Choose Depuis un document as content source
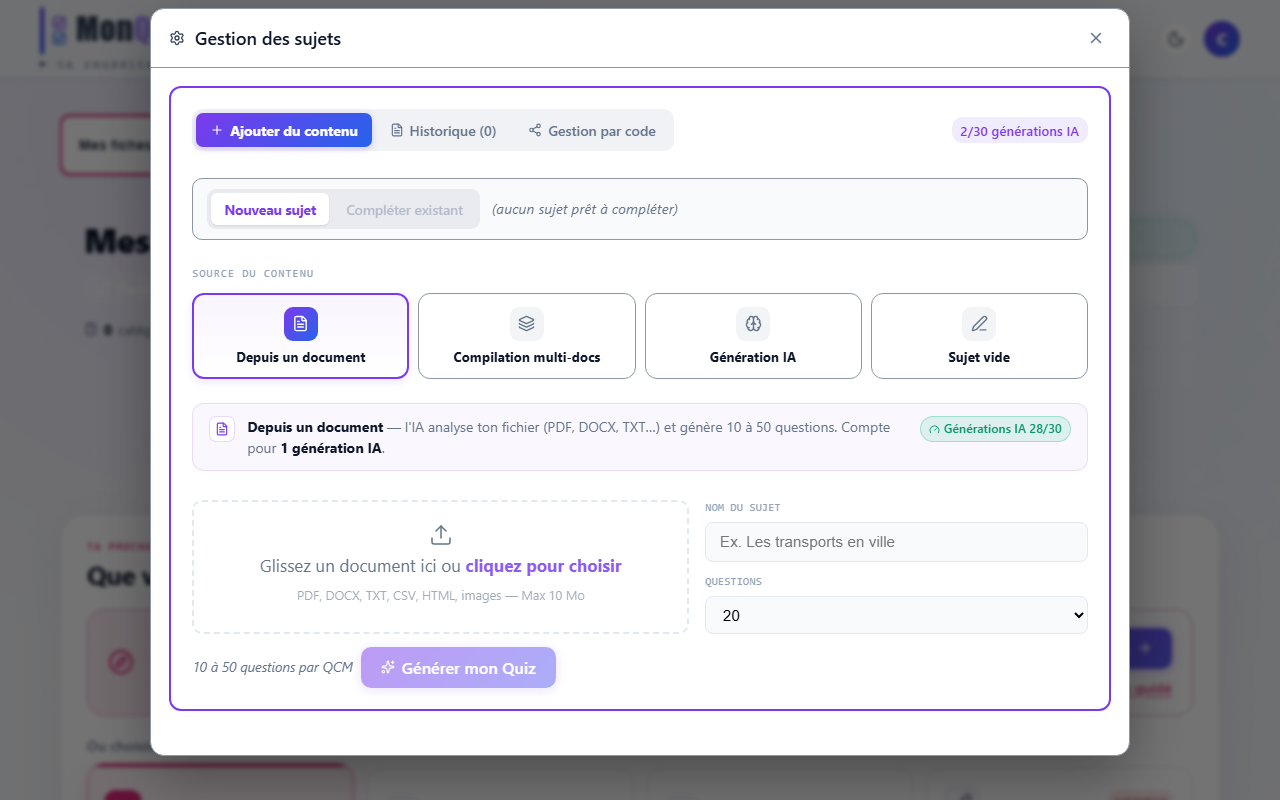The width and height of the screenshot is (1280, 800). coord(300,336)
